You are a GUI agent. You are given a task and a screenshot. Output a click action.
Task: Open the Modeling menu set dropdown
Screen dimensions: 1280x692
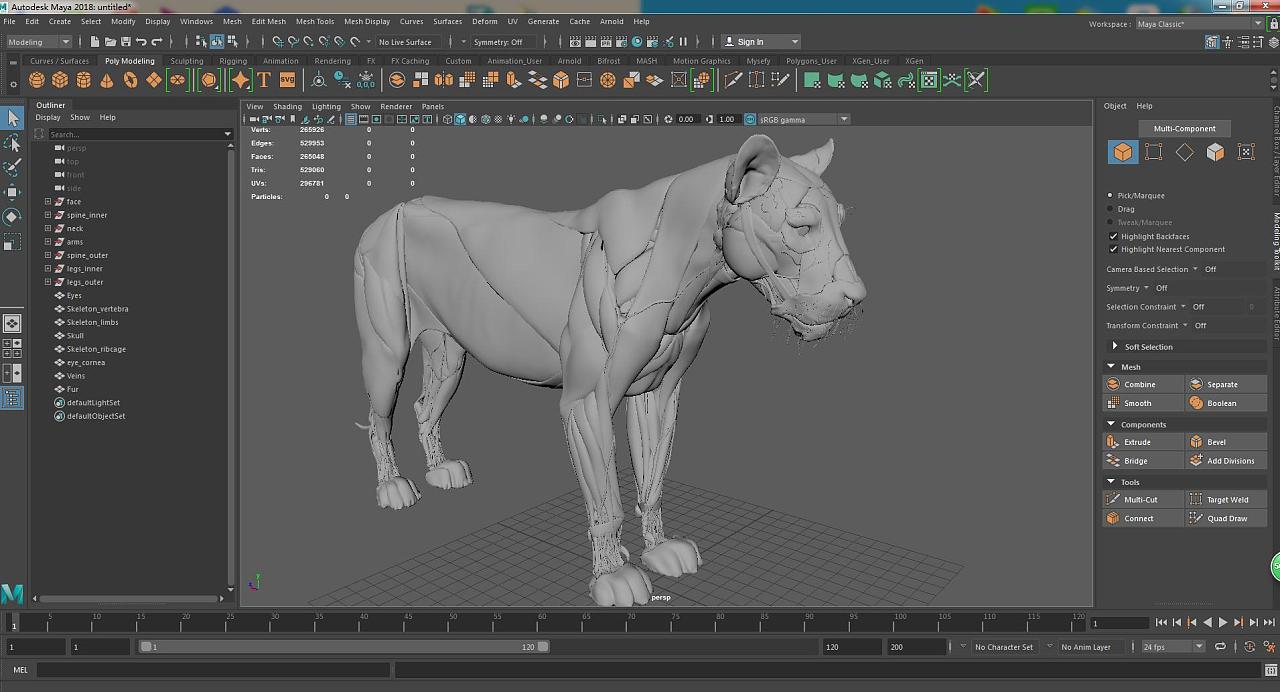coord(39,42)
